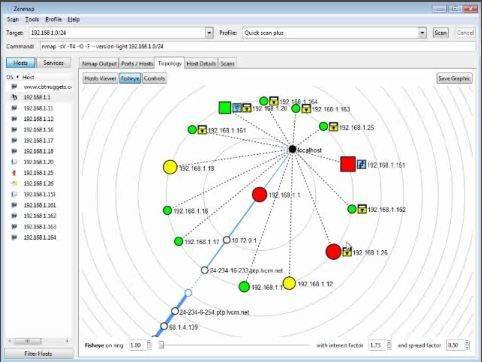Click the red square node 192.168.1.151
The width and height of the screenshot is (482, 362).
tap(348, 164)
